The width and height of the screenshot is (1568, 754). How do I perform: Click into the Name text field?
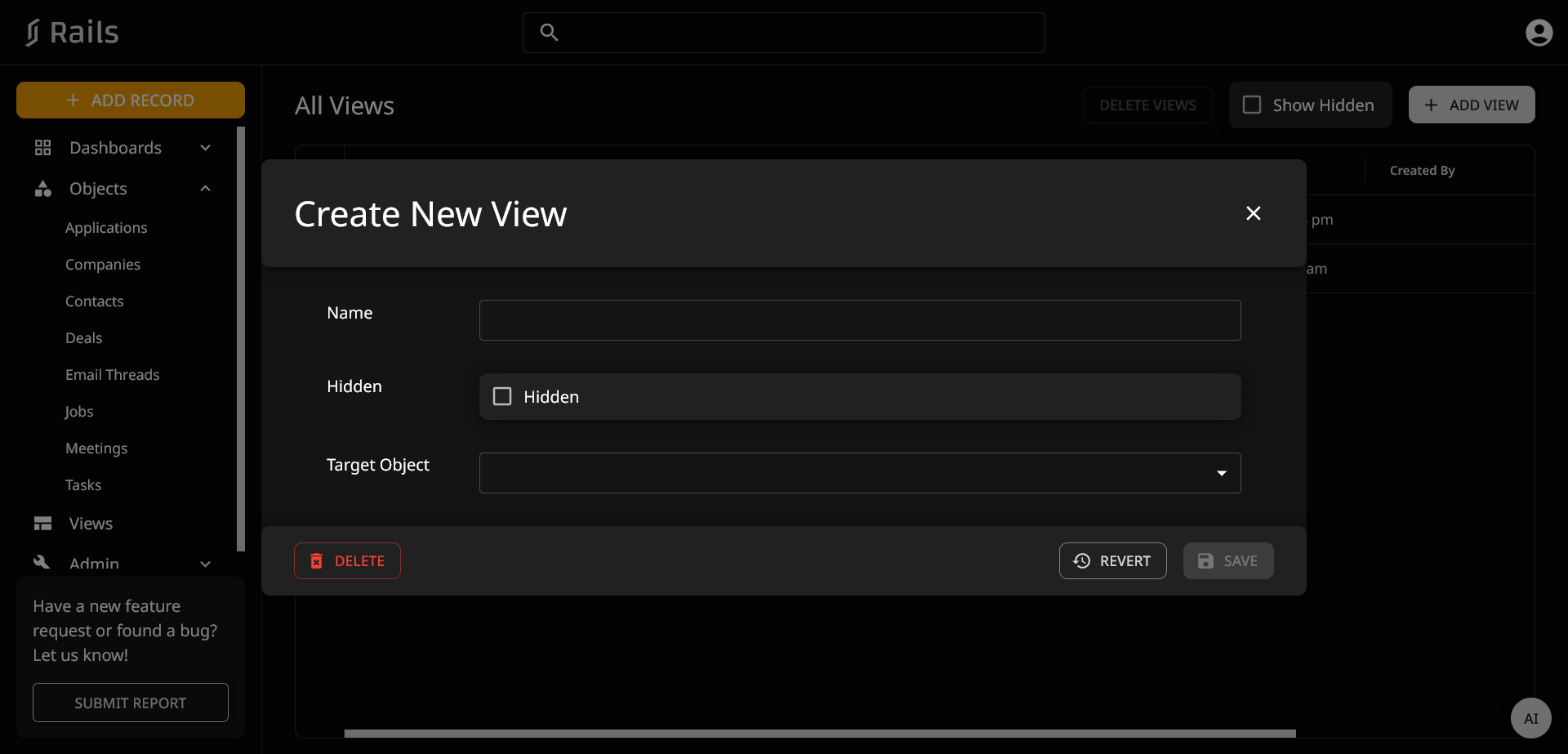tap(859, 320)
